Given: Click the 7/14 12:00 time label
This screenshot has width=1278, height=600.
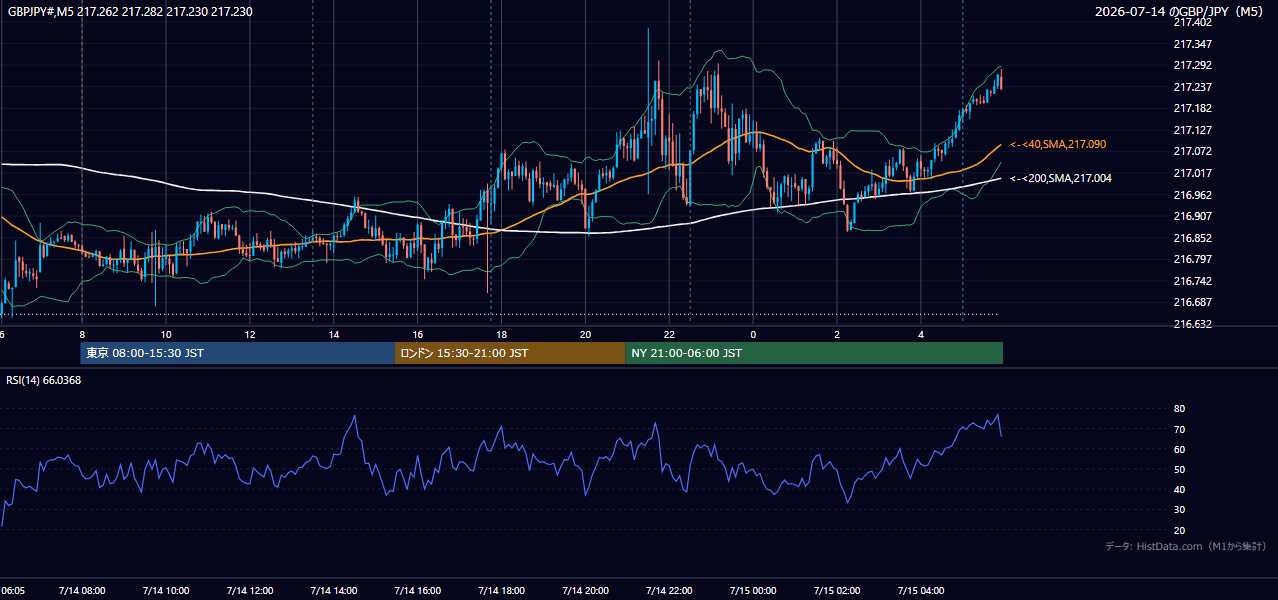Looking at the screenshot, I should pyautogui.click(x=250, y=590).
